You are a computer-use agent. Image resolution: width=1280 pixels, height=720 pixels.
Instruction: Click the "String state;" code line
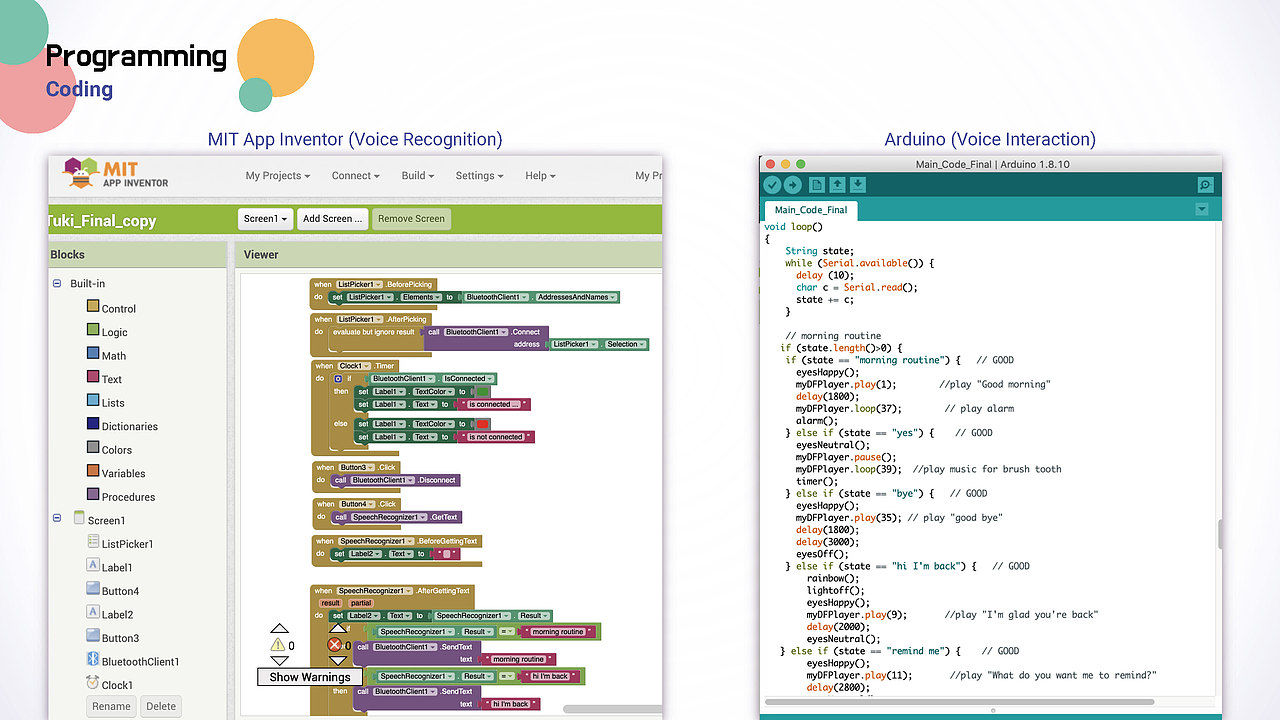pyautogui.click(x=820, y=251)
